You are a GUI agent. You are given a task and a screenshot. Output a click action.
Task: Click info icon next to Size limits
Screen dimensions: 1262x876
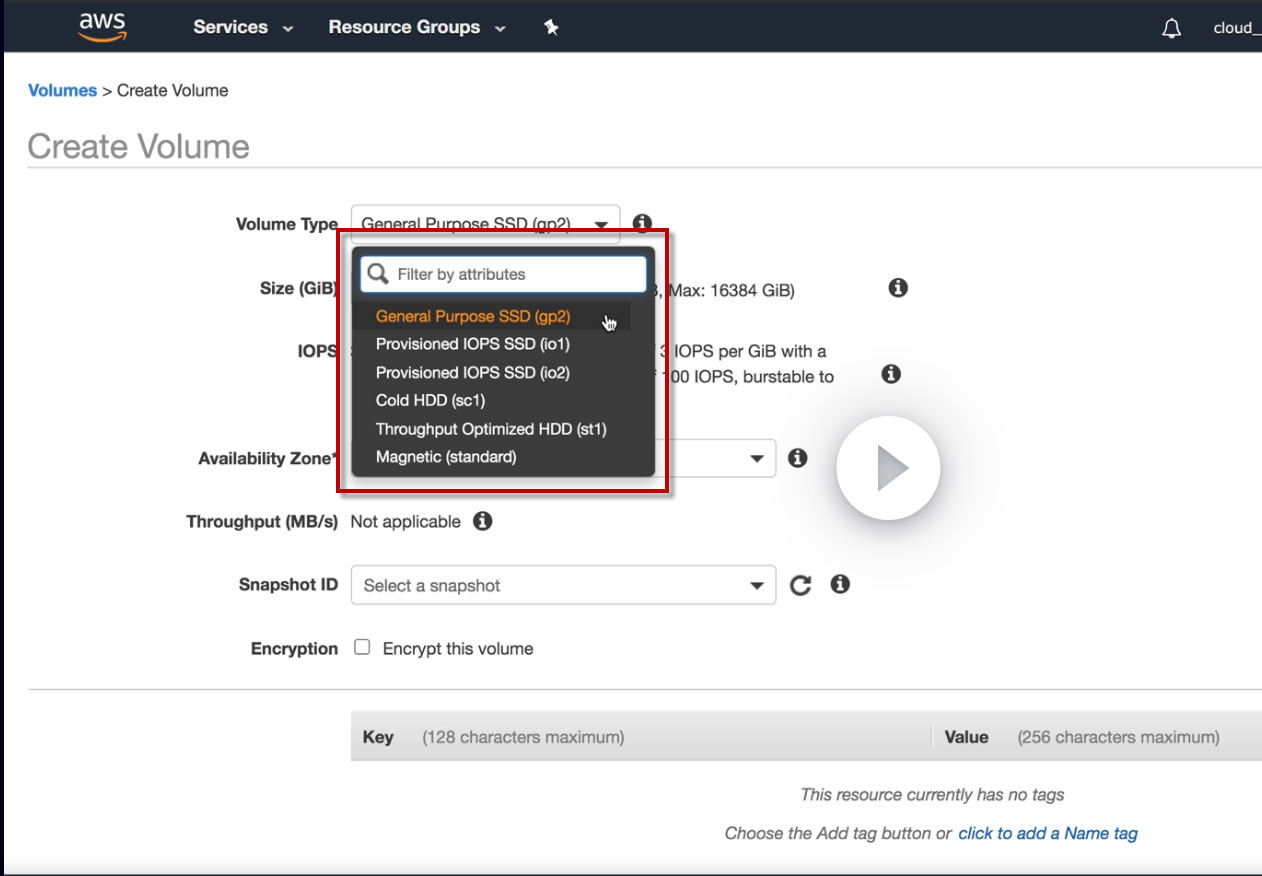[x=898, y=288]
